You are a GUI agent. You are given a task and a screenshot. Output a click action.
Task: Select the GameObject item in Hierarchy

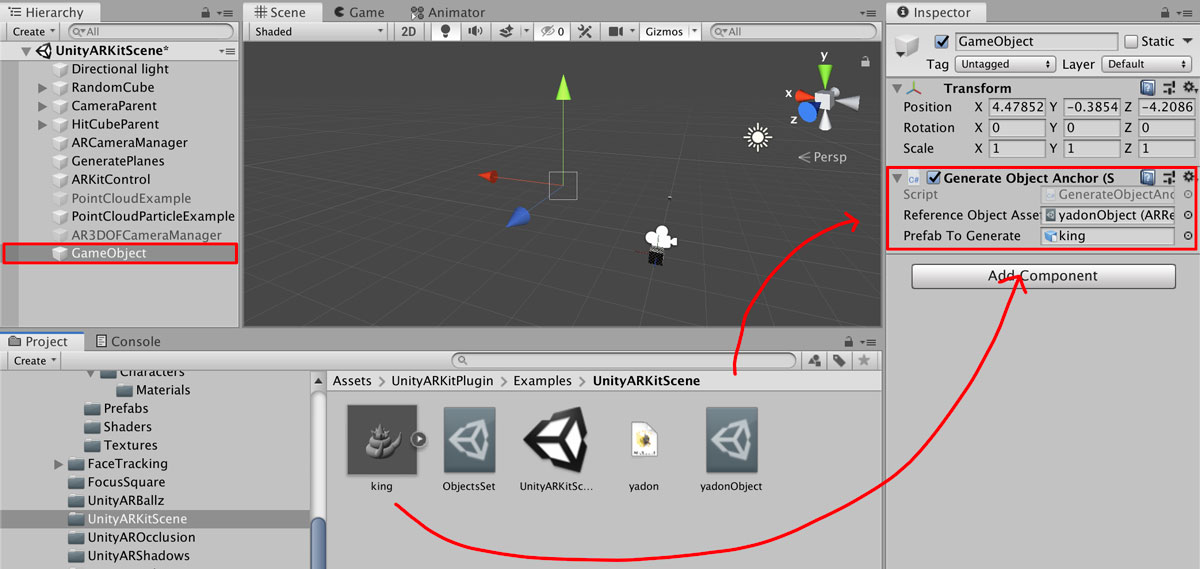(120, 253)
